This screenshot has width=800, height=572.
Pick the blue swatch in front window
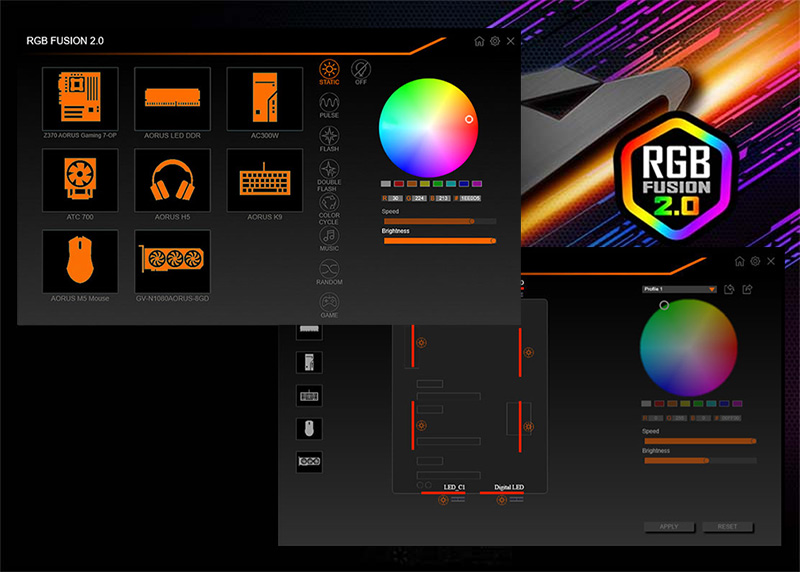coord(464,184)
